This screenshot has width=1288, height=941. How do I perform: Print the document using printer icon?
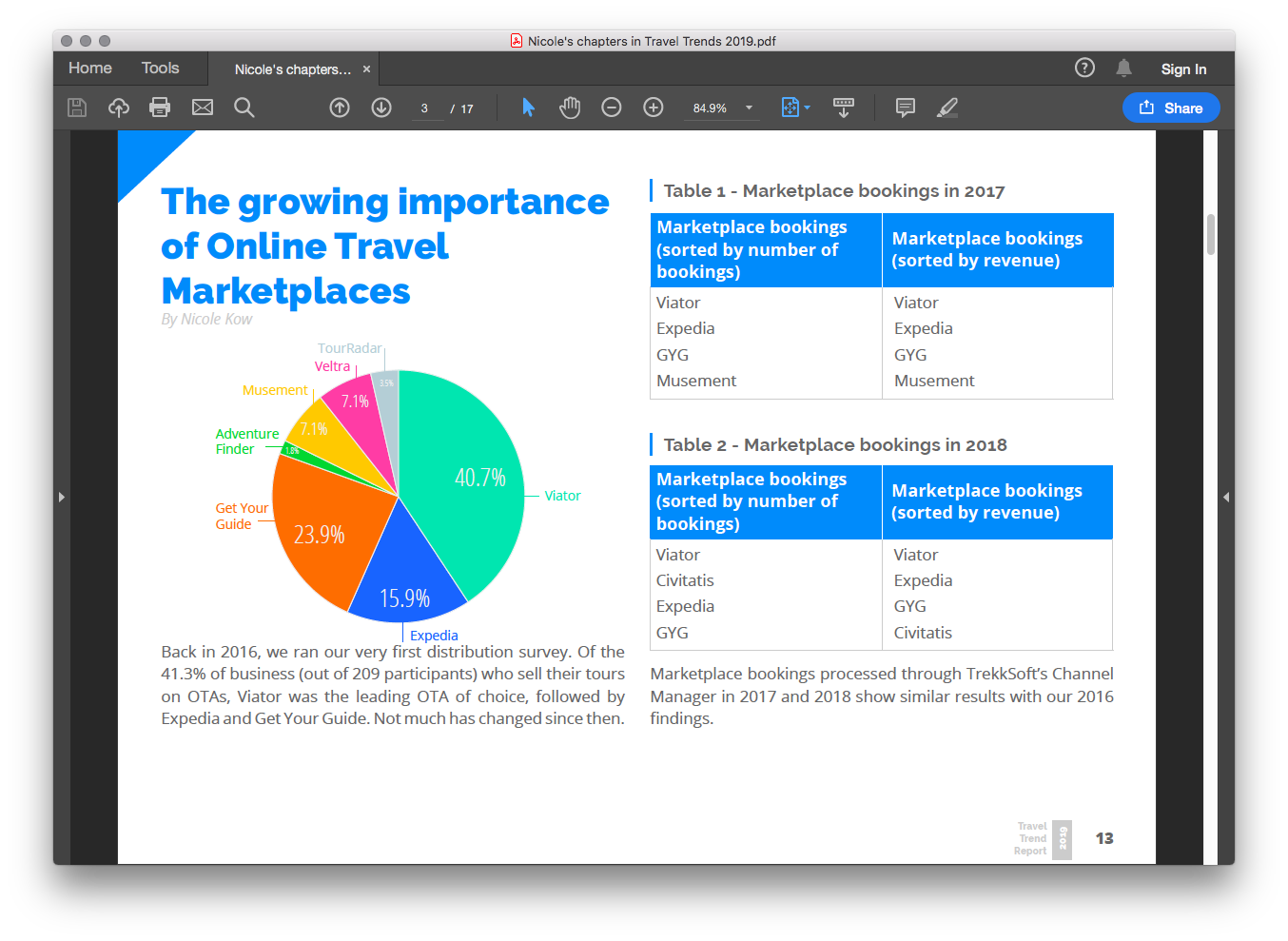point(160,108)
